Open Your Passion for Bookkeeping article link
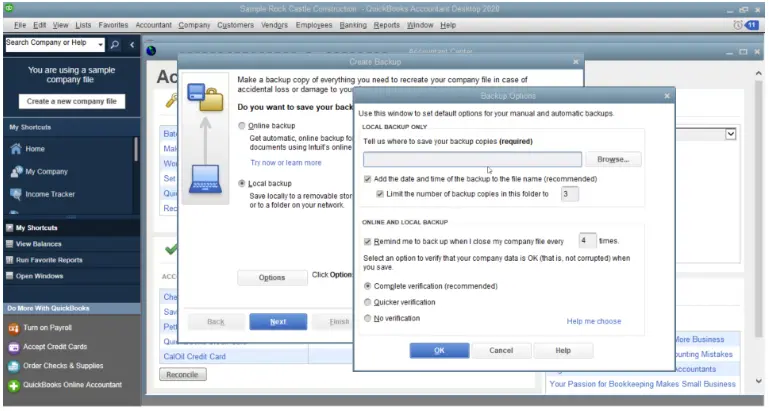The width and height of the screenshot is (769, 411). click(x=642, y=384)
